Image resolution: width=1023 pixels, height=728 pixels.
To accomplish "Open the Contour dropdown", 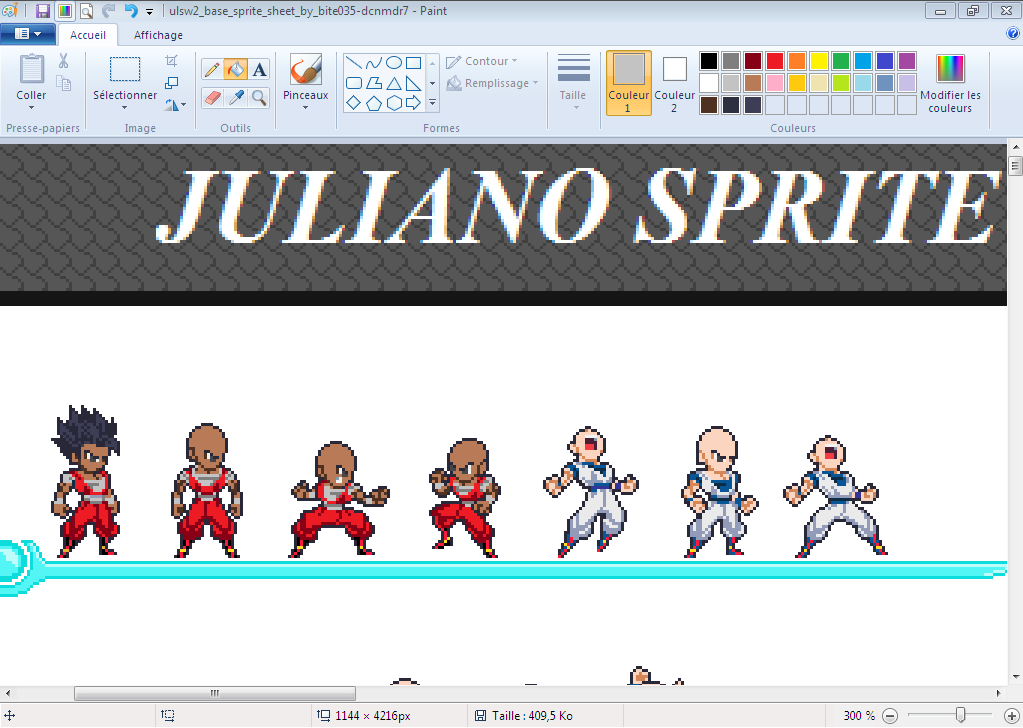I will (x=480, y=61).
